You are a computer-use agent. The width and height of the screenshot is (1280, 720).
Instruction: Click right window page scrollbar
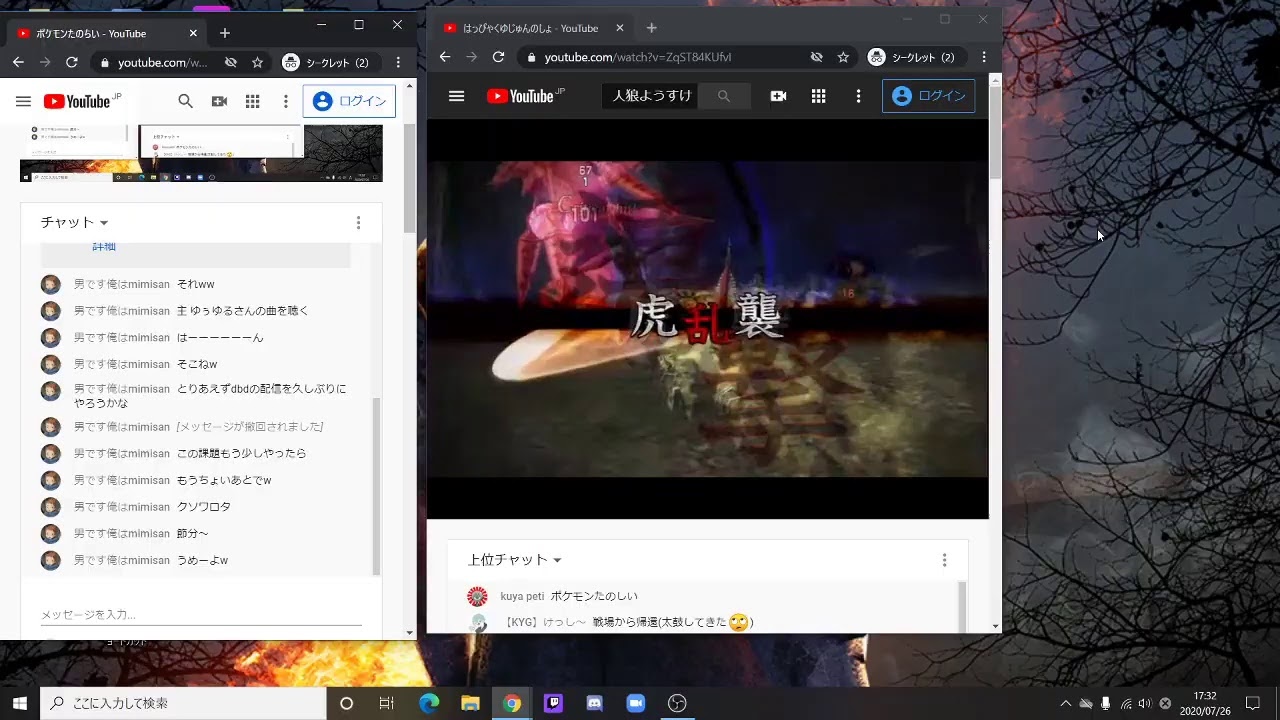pyautogui.click(x=995, y=133)
